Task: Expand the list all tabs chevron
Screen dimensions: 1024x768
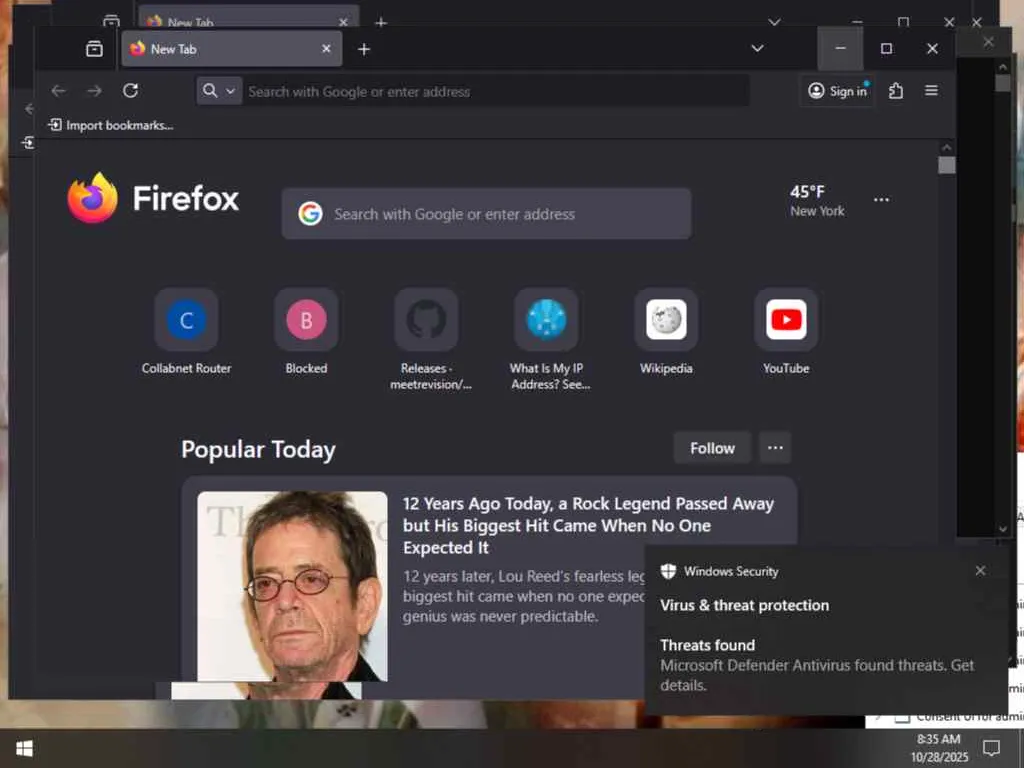Action: click(x=757, y=49)
